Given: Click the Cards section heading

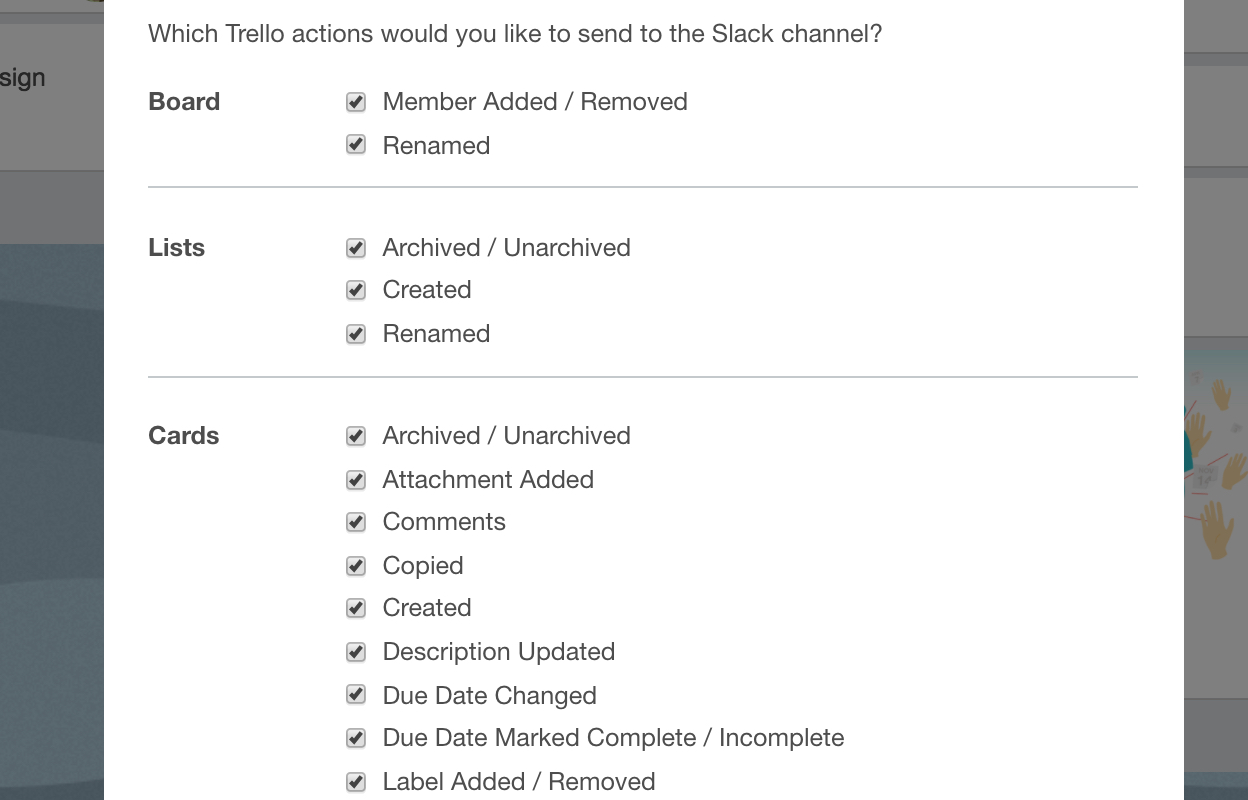Looking at the screenshot, I should click(x=183, y=436).
